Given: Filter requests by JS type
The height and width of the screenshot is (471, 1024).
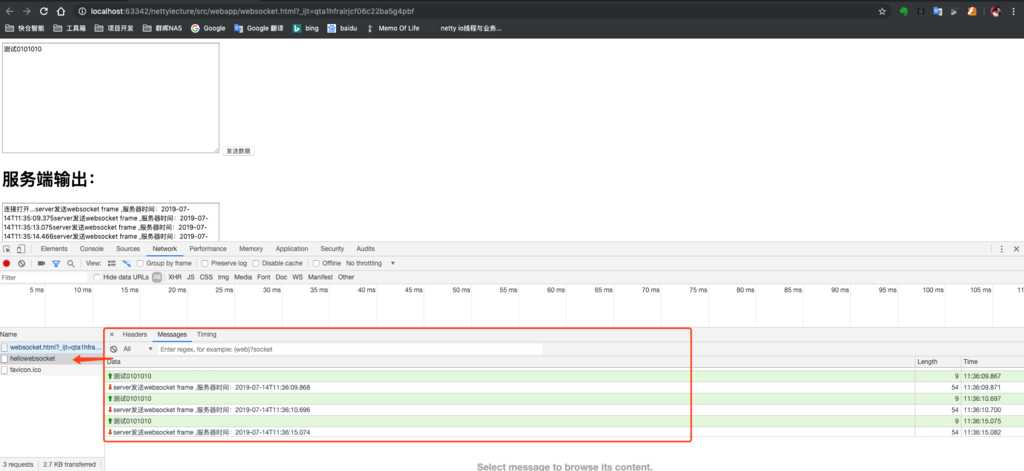Looking at the screenshot, I should coord(191,277).
